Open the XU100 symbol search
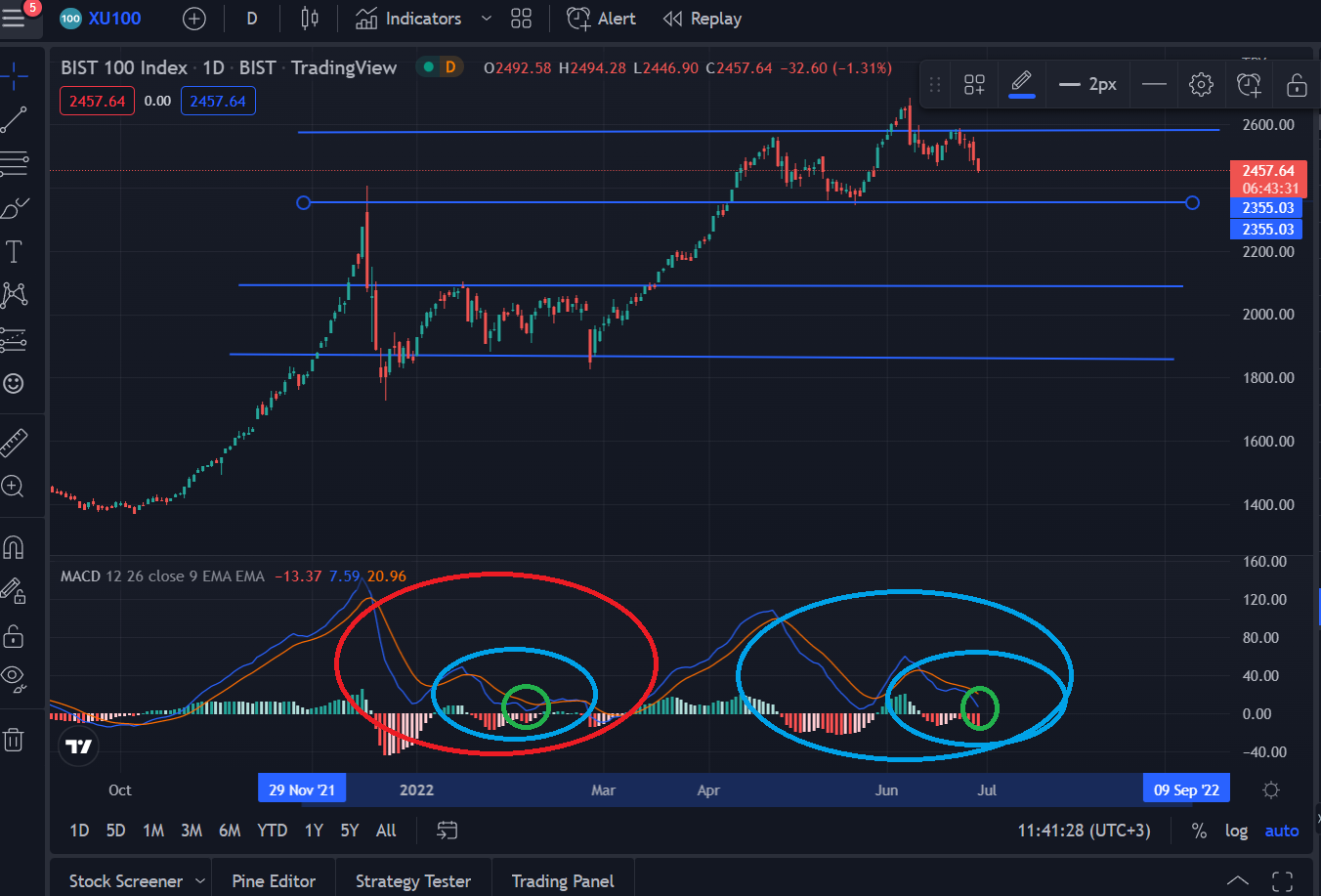Viewport: 1321px width, 896px height. coord(101,19)
